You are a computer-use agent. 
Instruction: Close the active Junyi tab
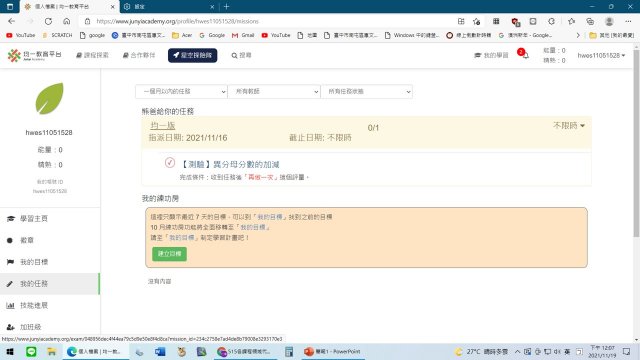113,7
